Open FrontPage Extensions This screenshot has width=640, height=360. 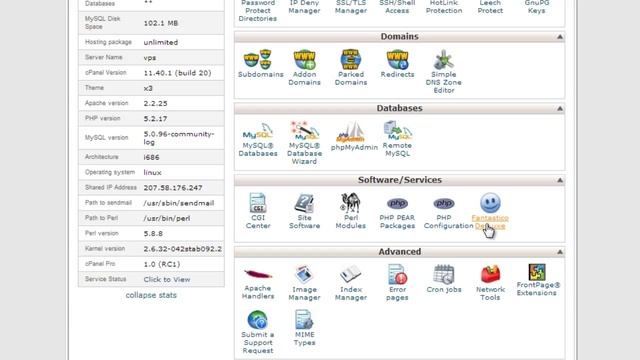point(537,272)
